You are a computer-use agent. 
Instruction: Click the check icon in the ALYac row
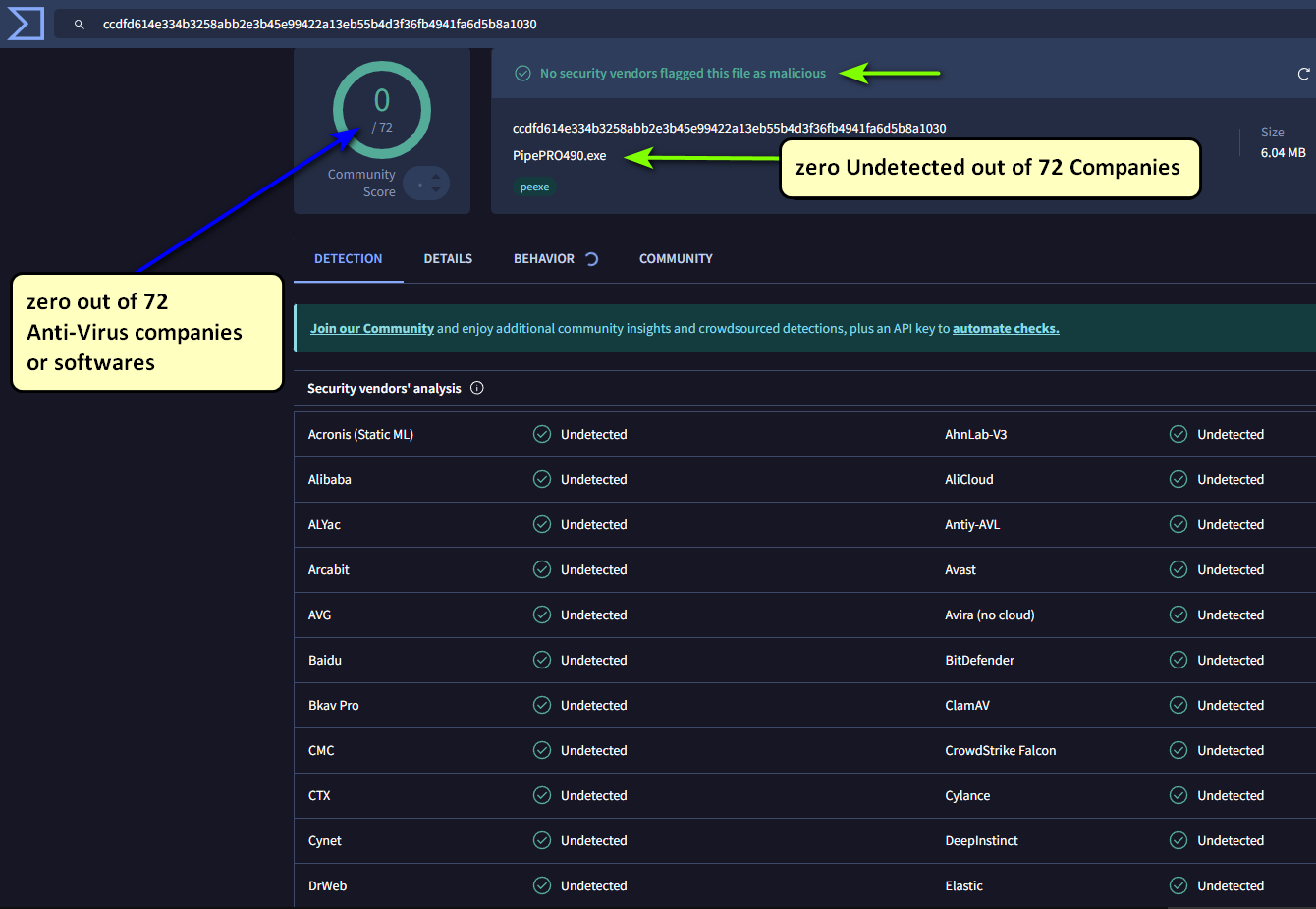coord(542,524)
